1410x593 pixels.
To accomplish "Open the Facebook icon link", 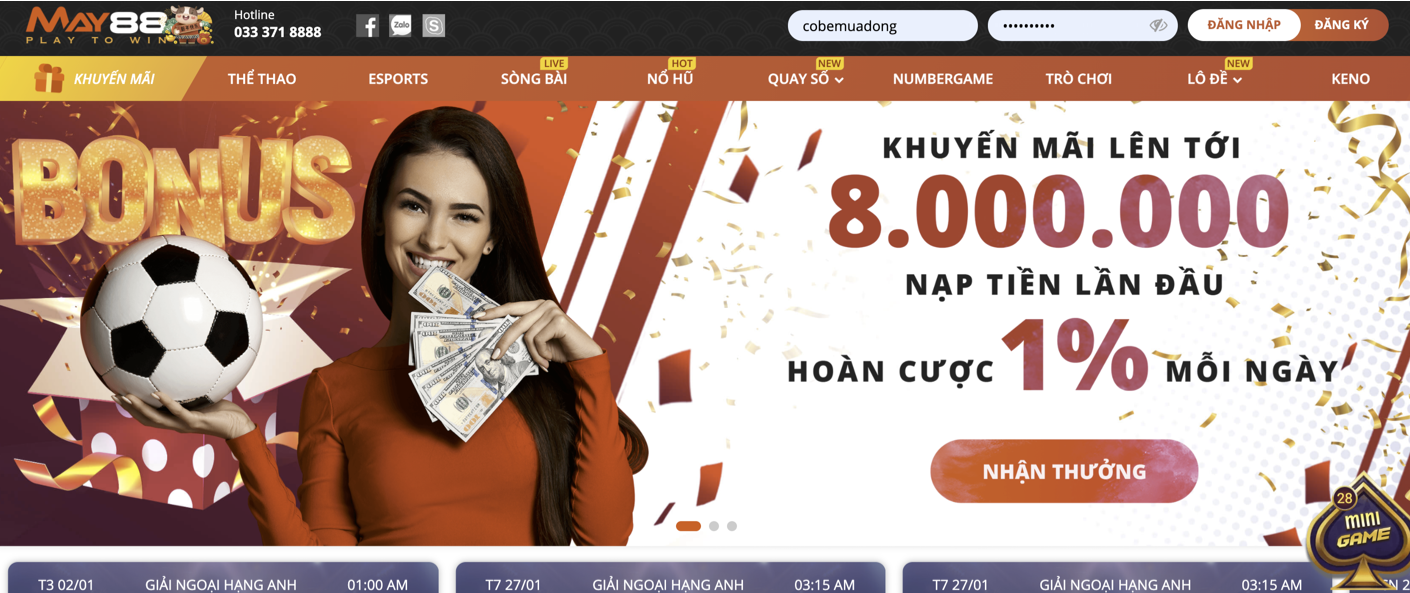I will pos(367,26).
